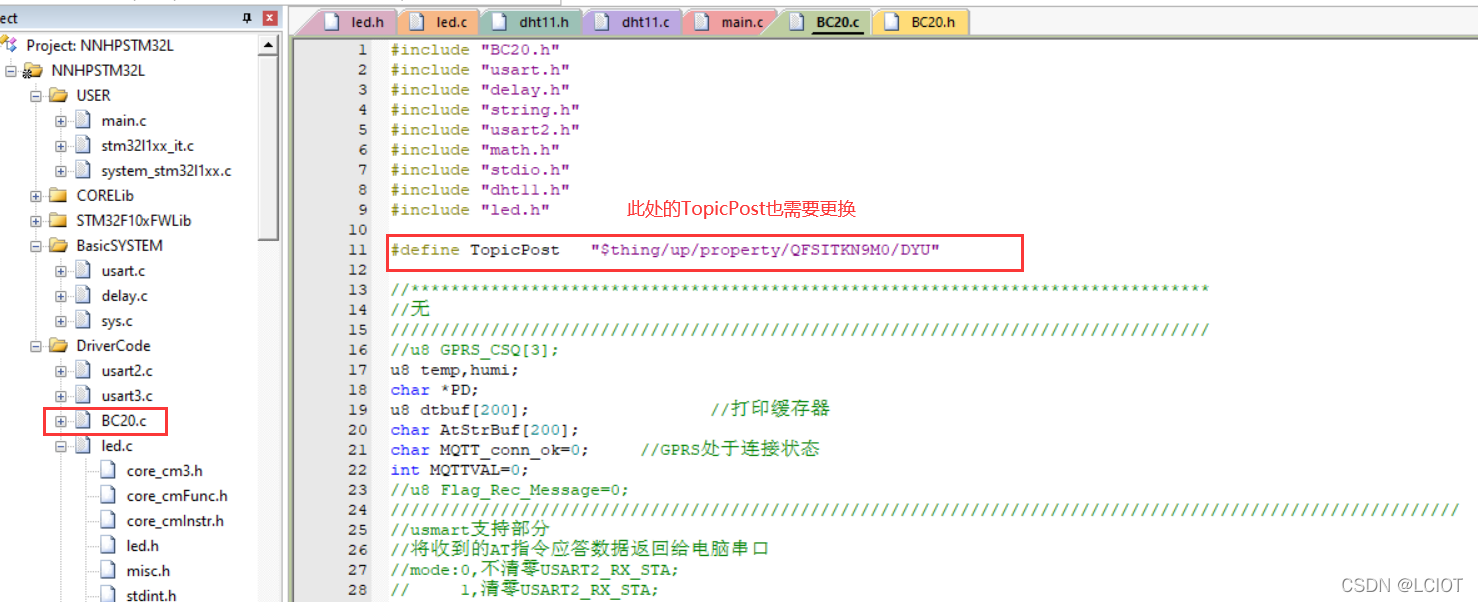Click code line 'int MQTTVAL=0;'
Viewport: 1478px width, 602px height.
pyautogui.click(x=459, y=470)
